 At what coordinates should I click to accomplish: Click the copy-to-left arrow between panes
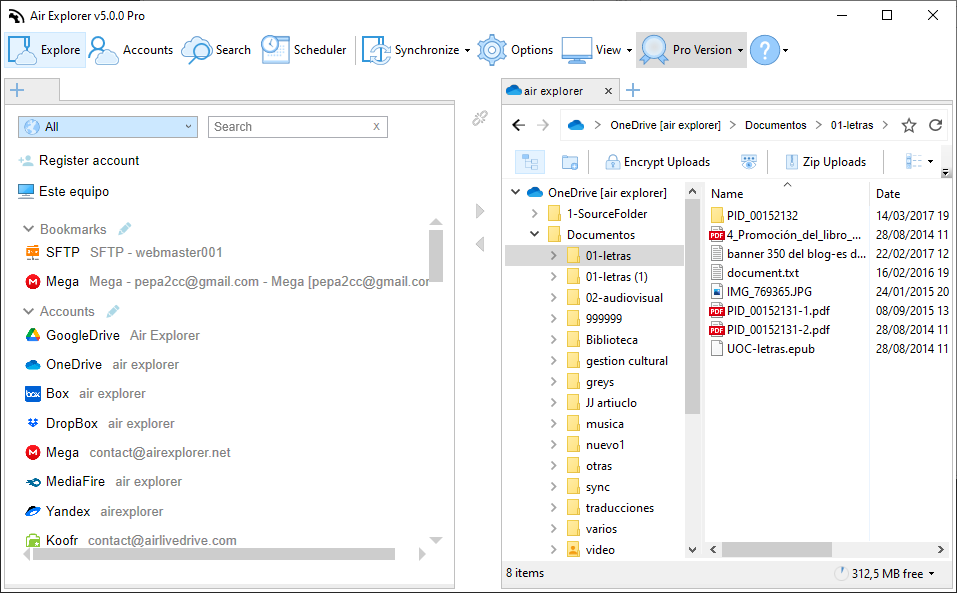point(480,244)
